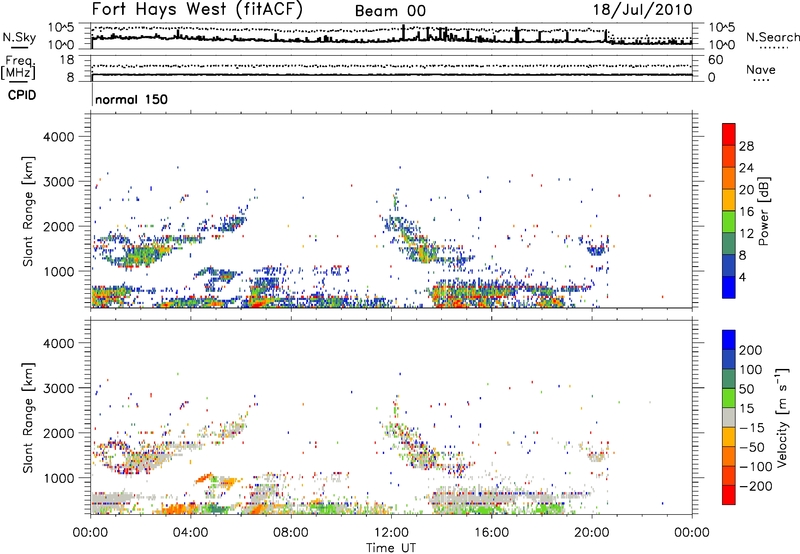Click the '20:00' time axis label

(x=592, y=533)
